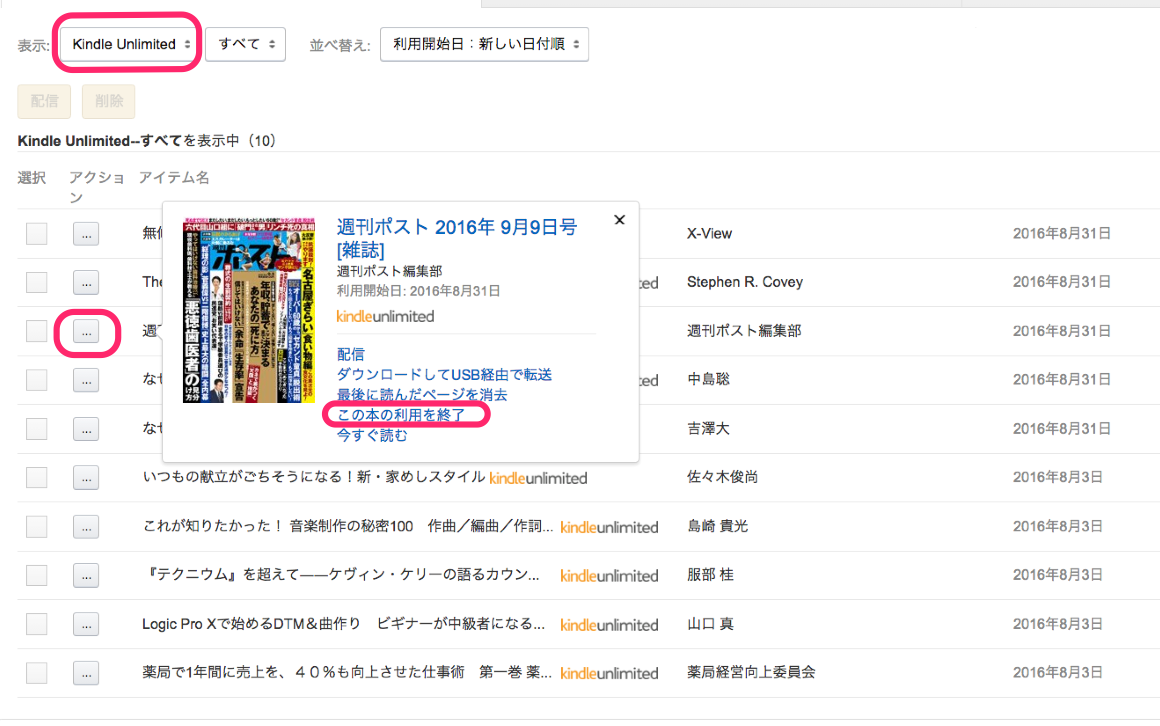Click the disabled 配信 button

(44, 101)
